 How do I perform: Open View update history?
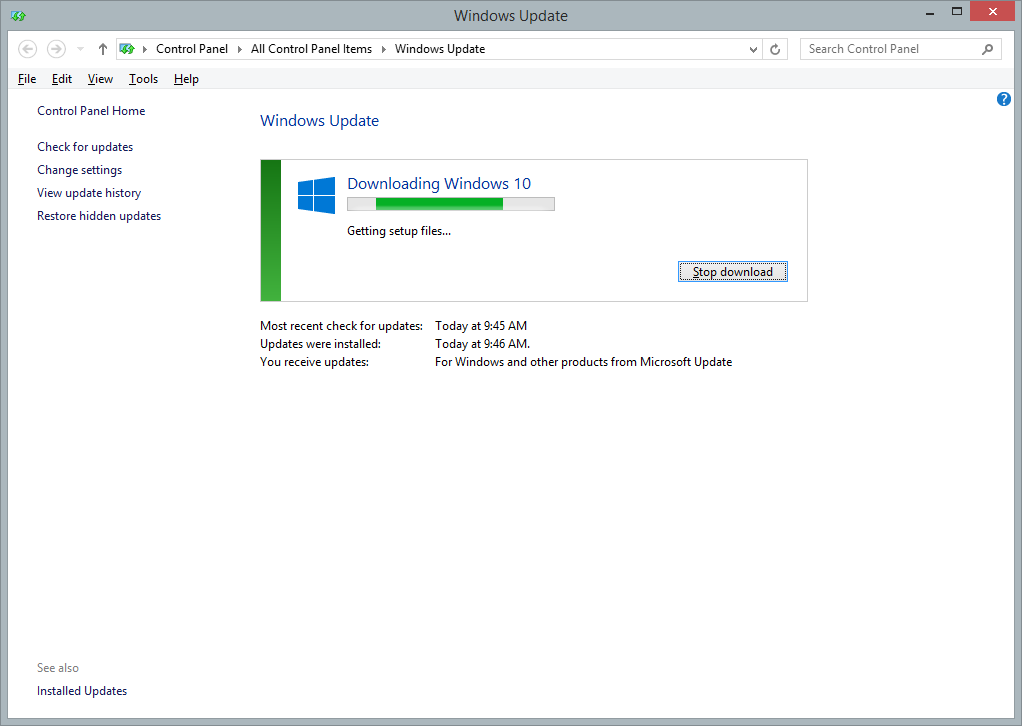[x=89, y=193]
